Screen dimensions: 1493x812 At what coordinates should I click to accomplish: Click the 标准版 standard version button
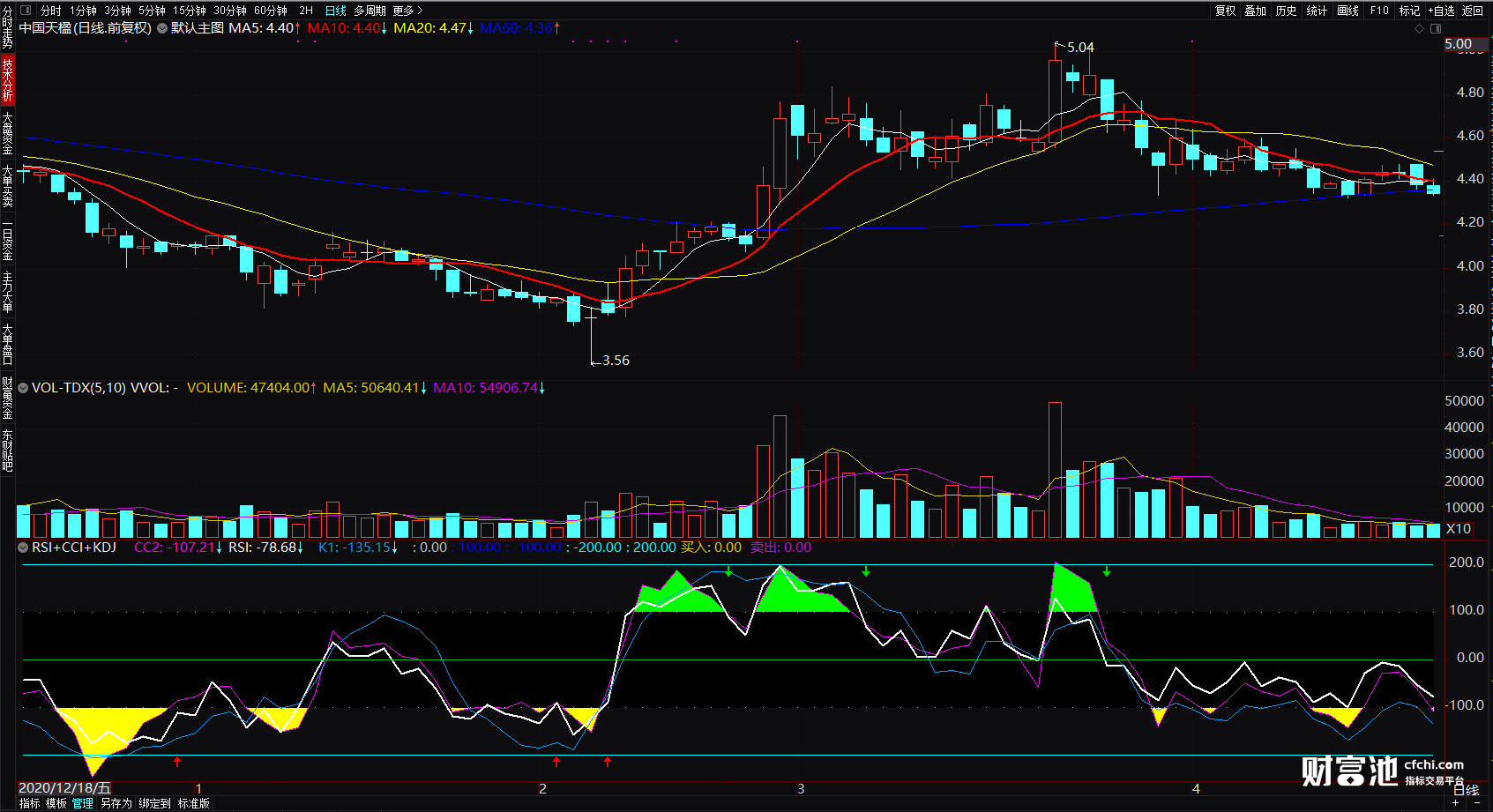[193, 803]
